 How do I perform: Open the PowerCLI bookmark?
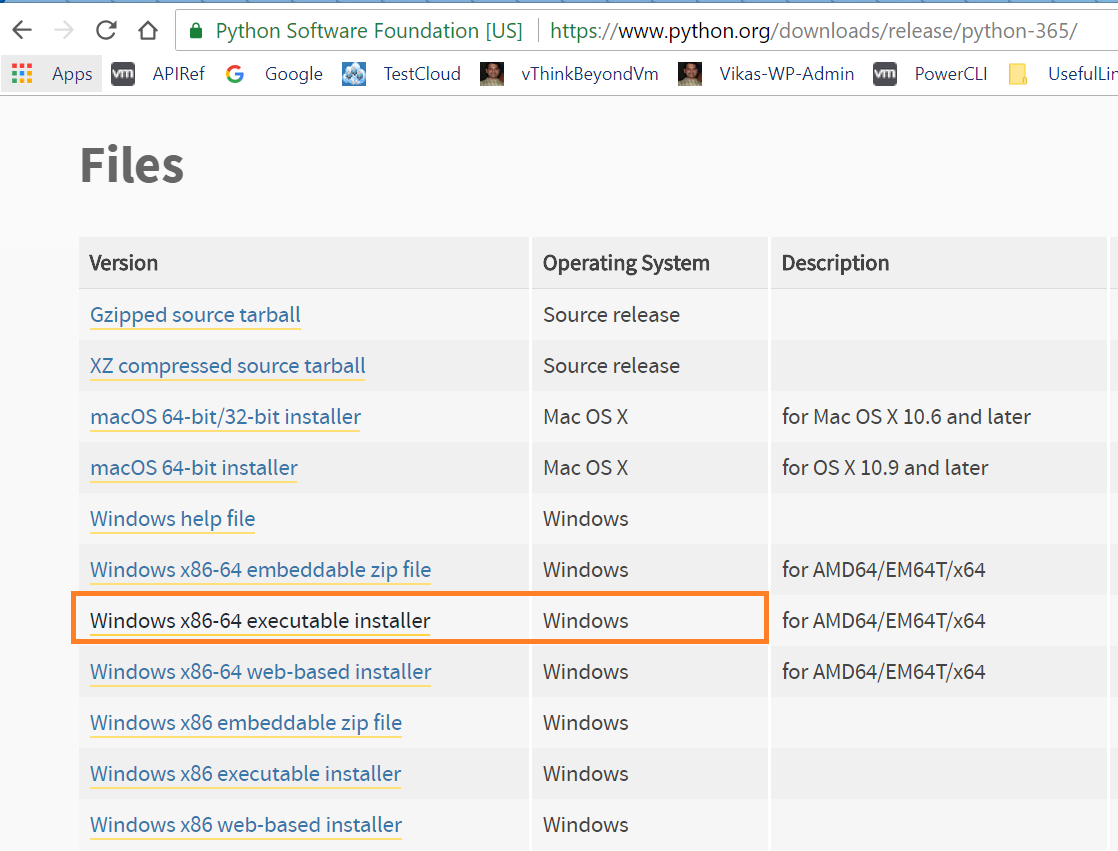tap(950, 73)
